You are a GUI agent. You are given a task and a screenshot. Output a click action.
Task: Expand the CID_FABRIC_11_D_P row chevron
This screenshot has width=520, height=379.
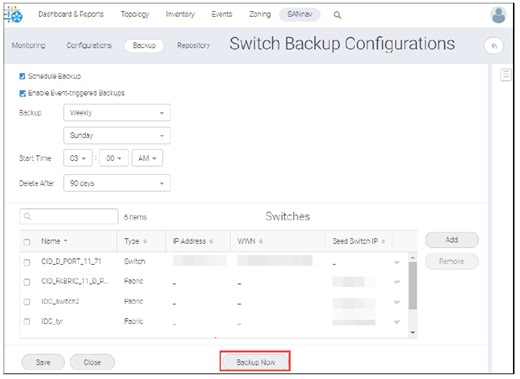pos(397,282)
